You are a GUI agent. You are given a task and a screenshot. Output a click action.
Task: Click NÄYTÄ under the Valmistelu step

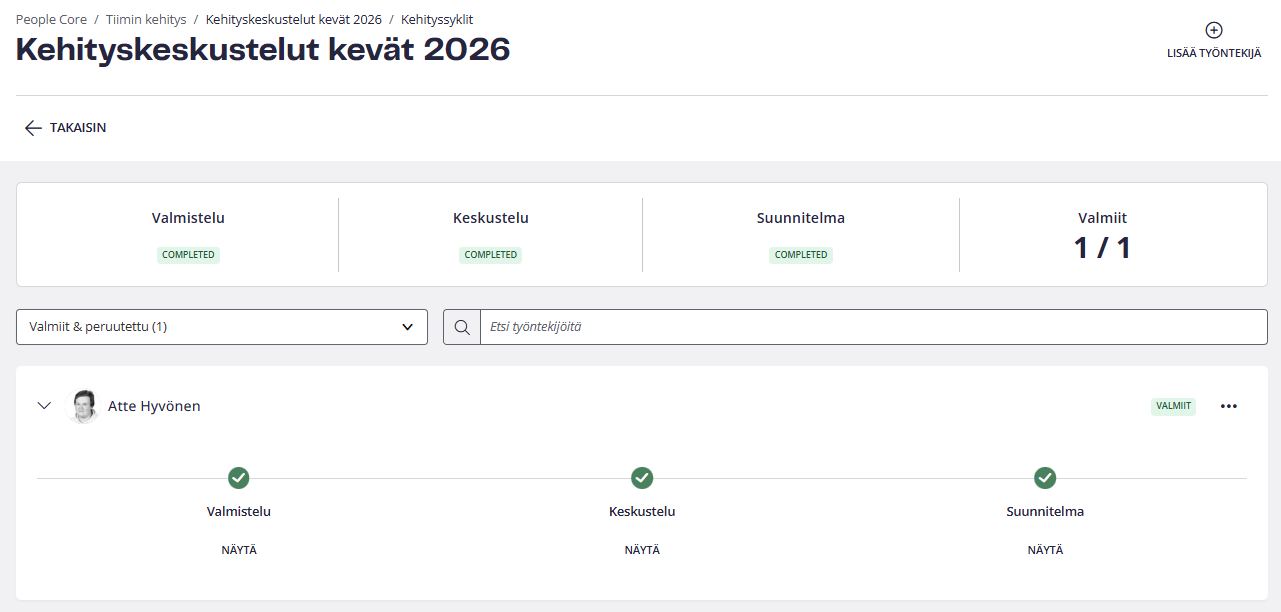(239, 550)
